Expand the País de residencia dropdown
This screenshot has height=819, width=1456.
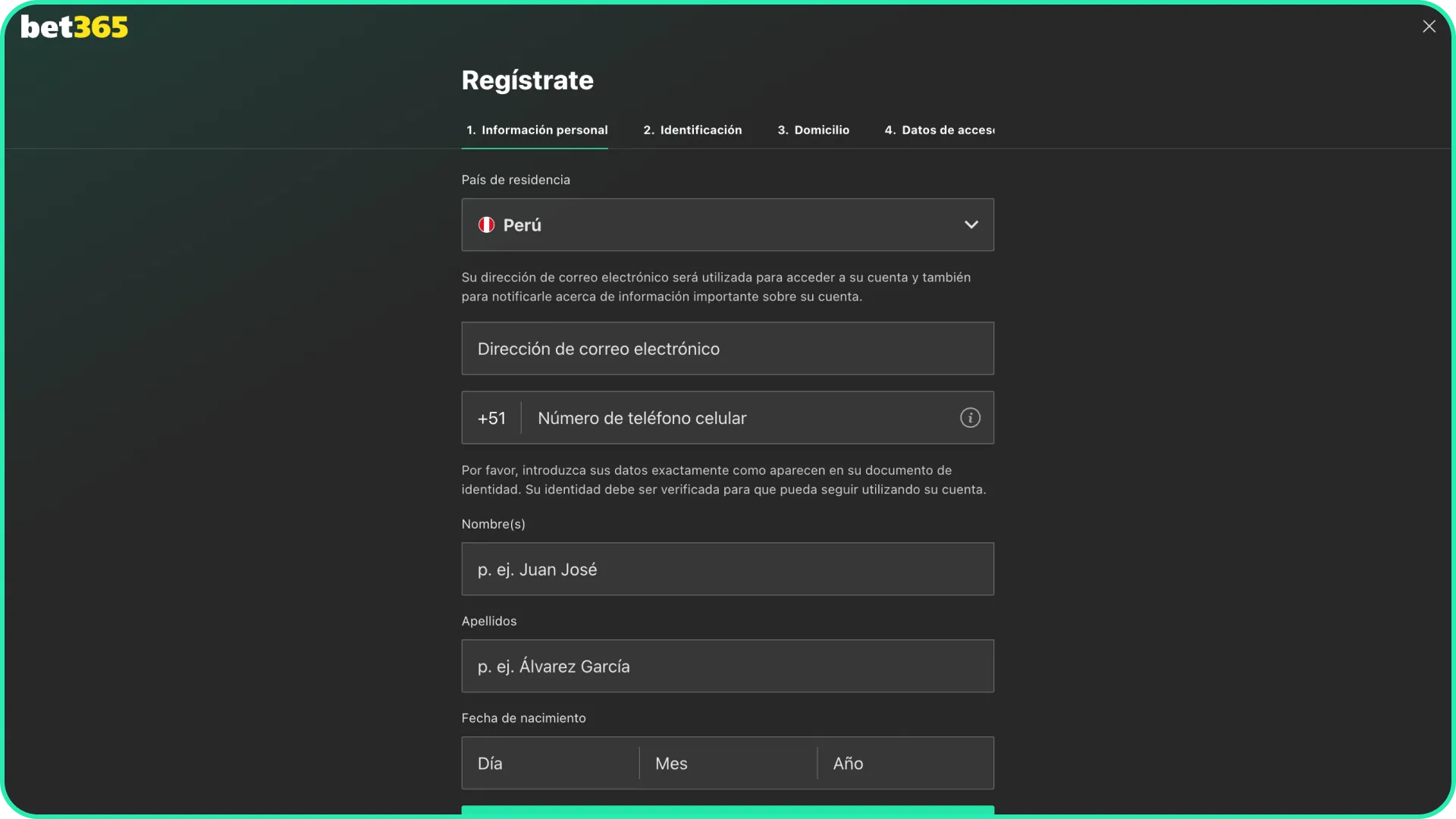727,224
